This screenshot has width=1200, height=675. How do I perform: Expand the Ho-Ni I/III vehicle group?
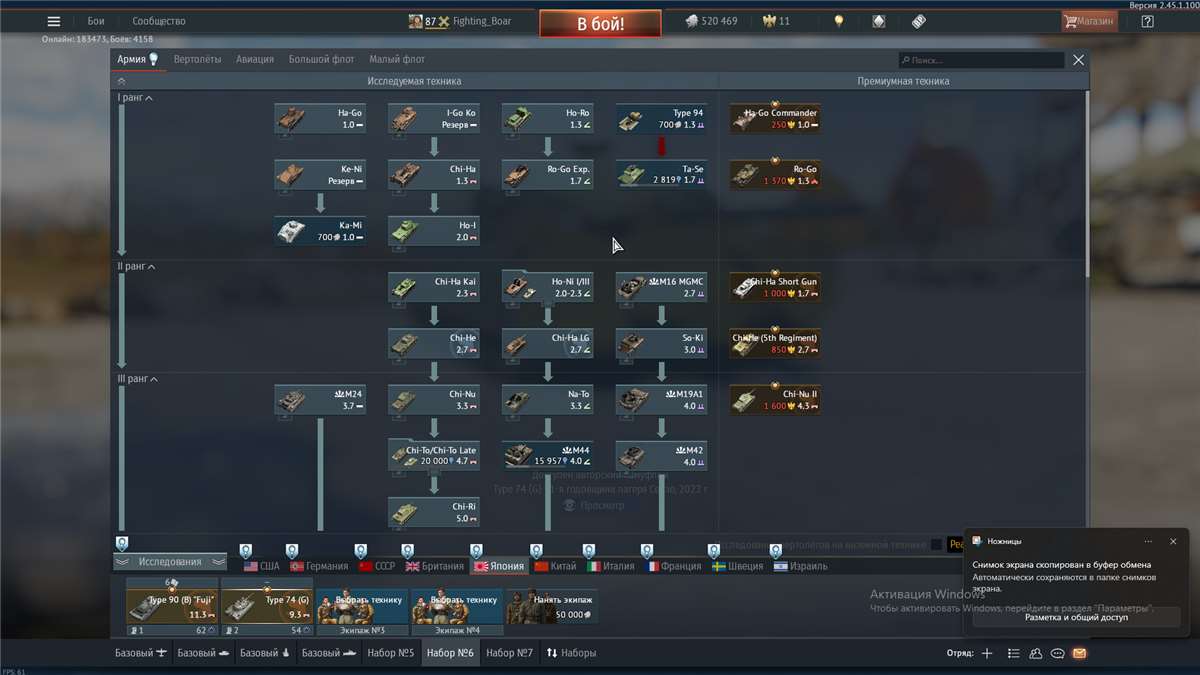pos(548,287)
